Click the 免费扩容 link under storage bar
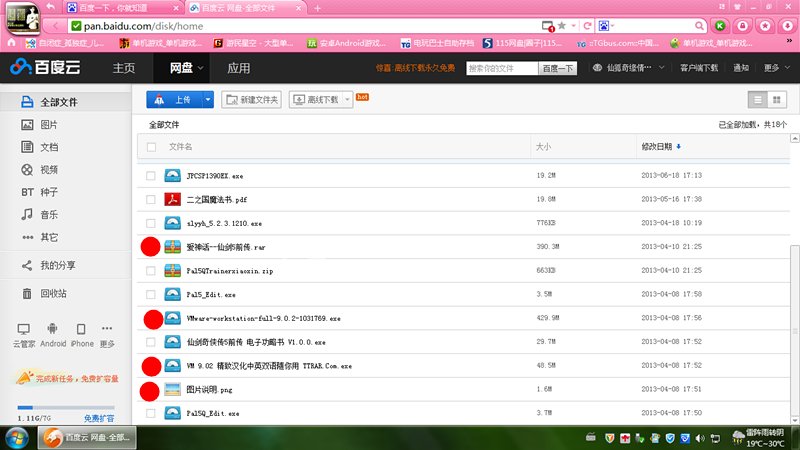800x450 pixels. click(99, 418)
